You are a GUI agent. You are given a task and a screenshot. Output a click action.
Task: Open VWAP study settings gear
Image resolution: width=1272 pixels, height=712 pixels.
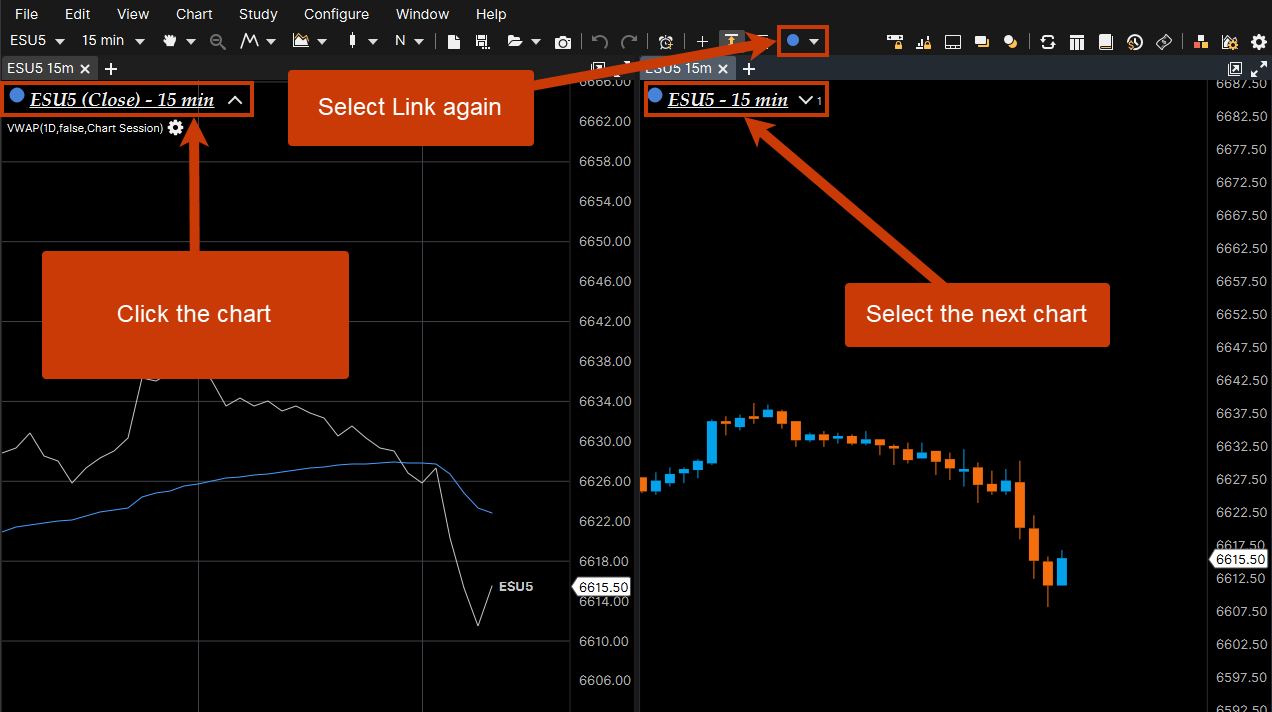(x=176, y=128)
